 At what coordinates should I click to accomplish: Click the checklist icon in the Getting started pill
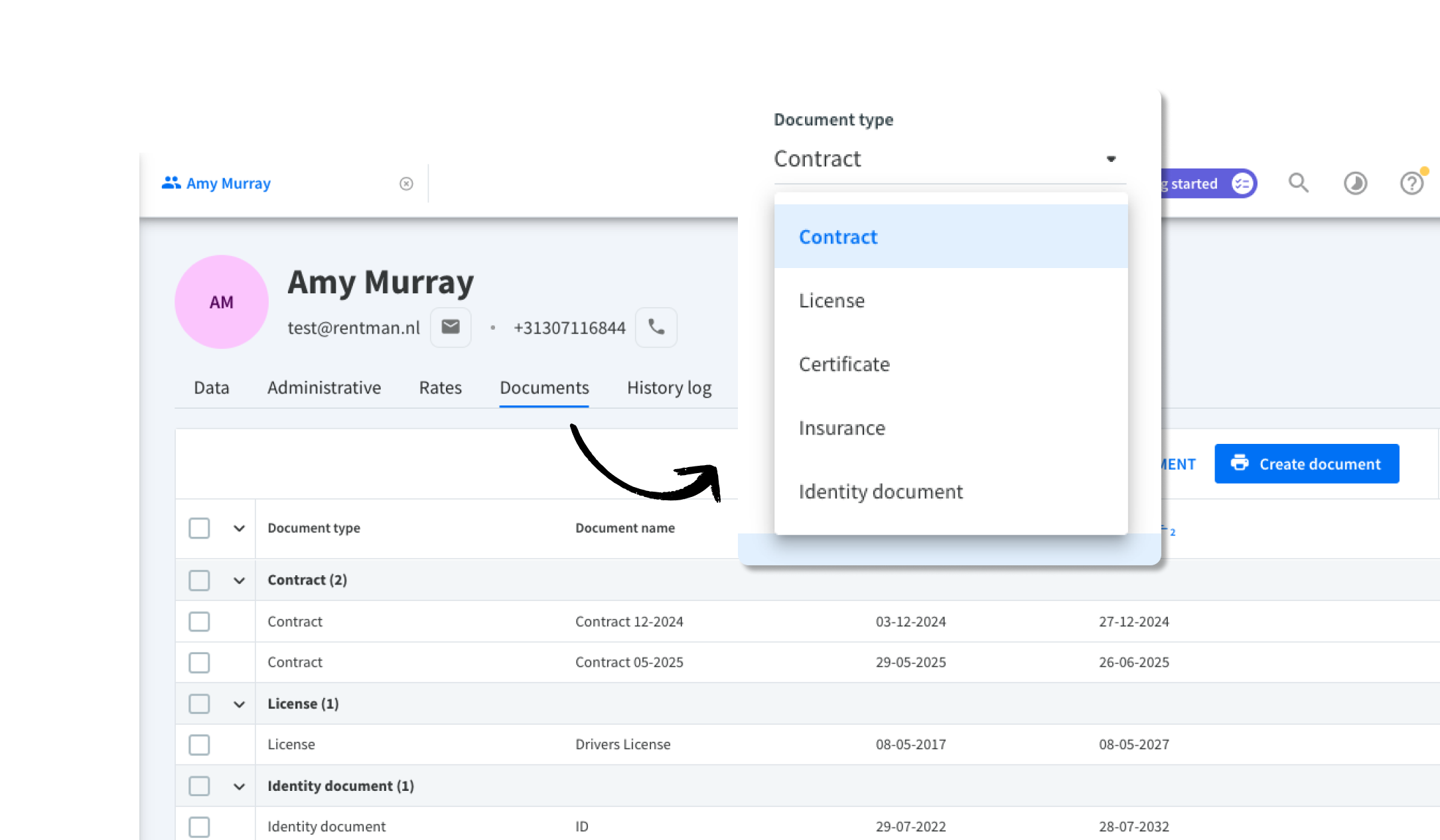[1242, 184]
